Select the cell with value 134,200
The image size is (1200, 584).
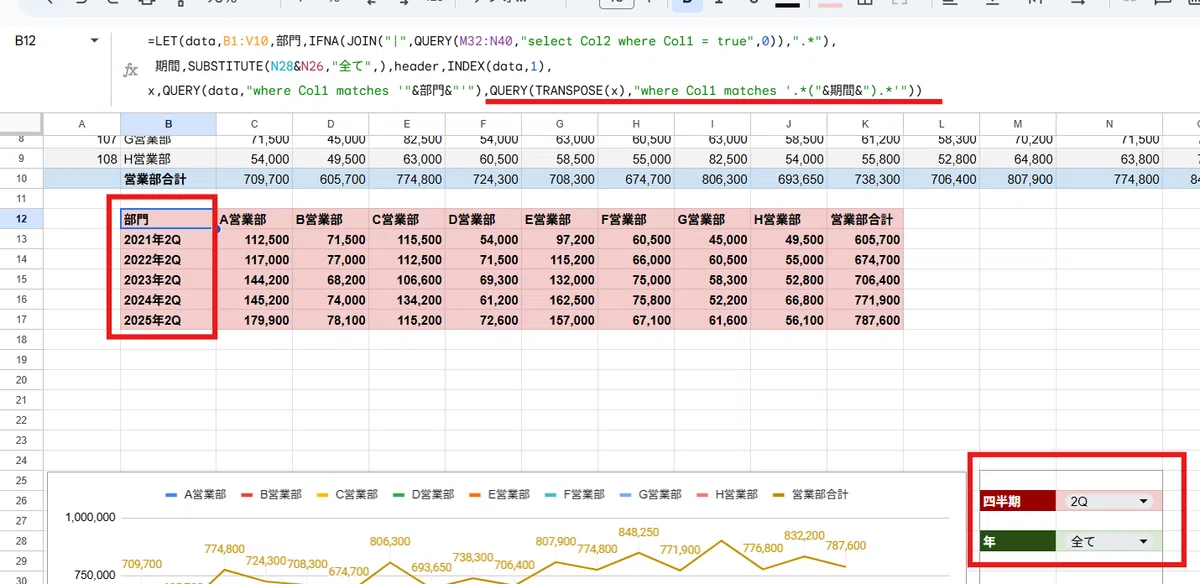click(408, 300)
